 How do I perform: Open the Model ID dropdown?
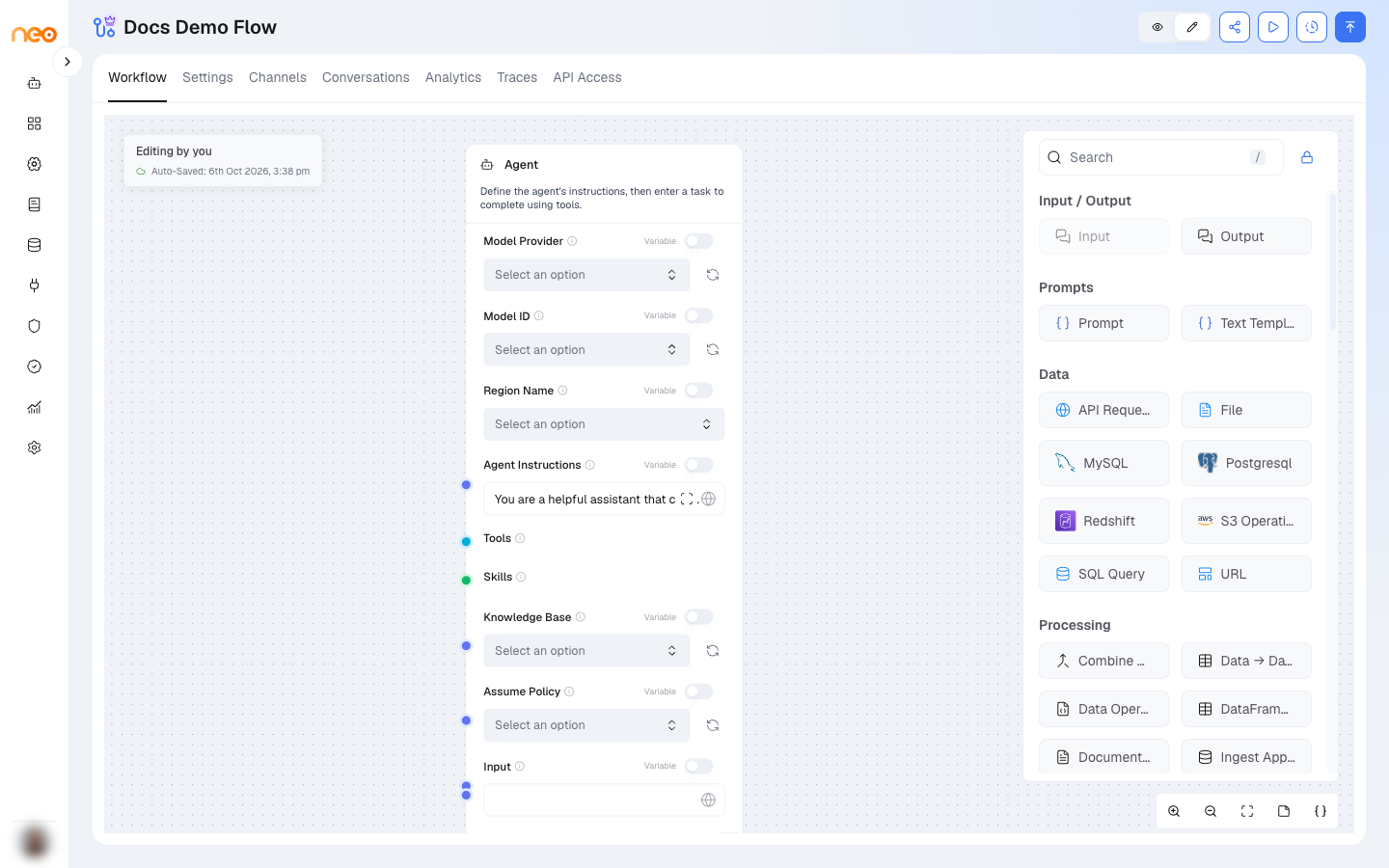[586, 349]
